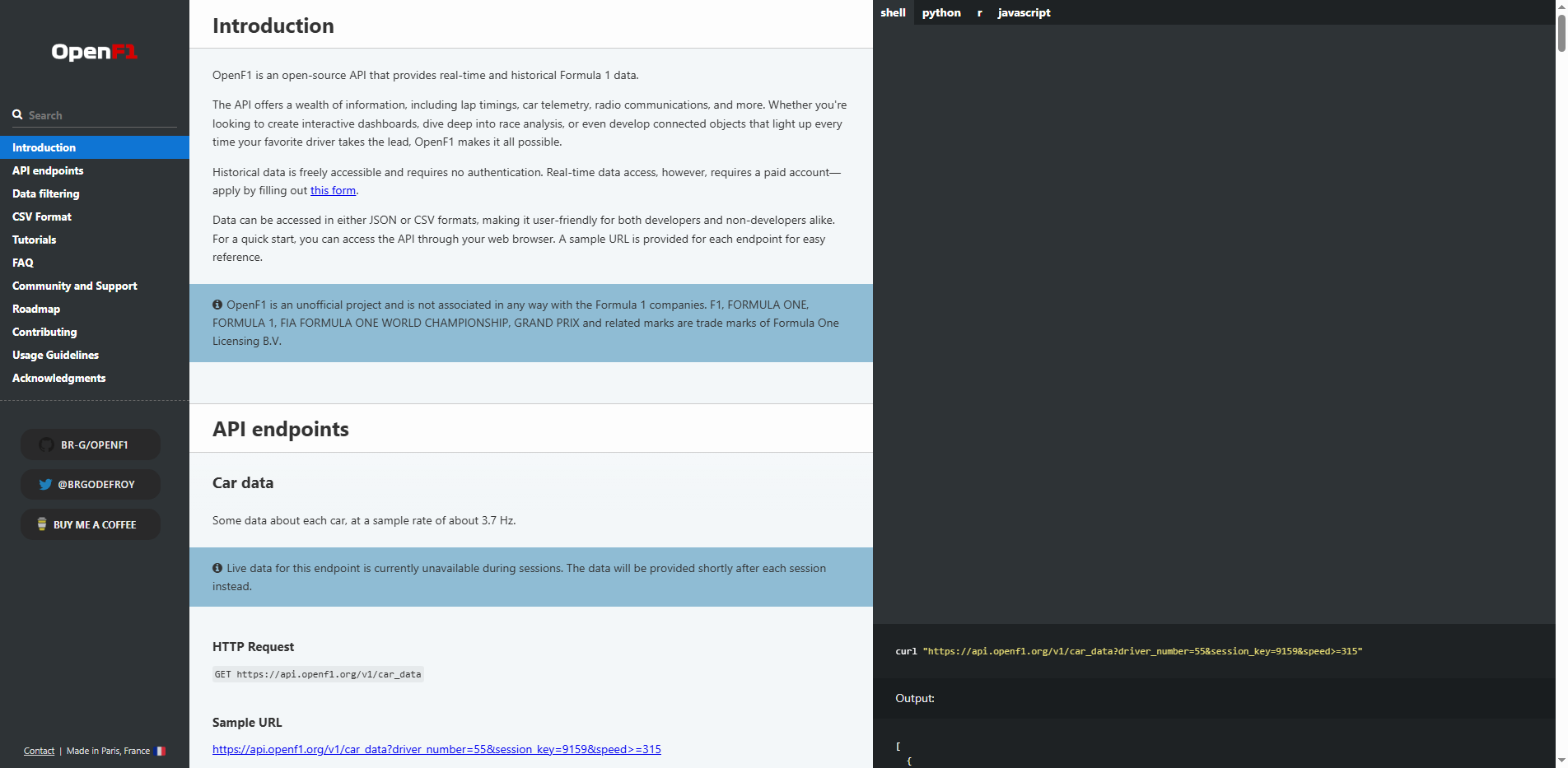Click the 'Sample URL' heading
The width and height of the screenshot is (1568, 768).
point(247,723)
